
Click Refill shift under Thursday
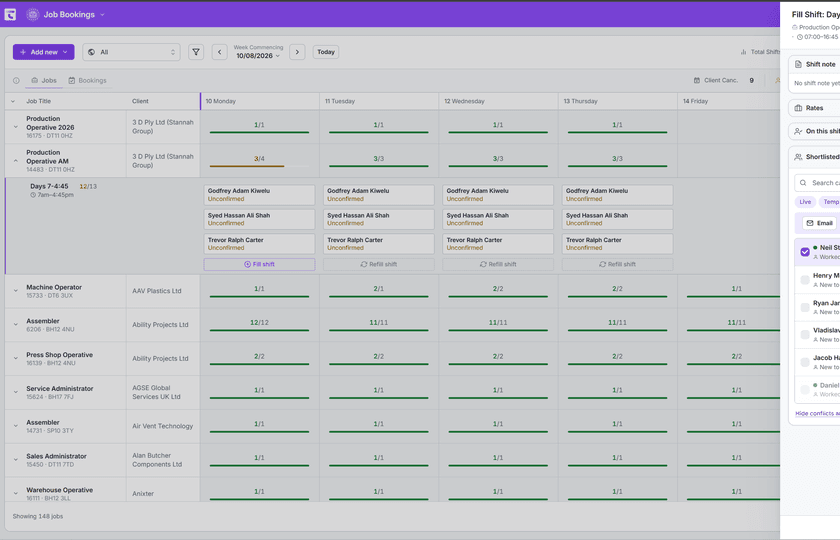pyautogui.click(x=618, y=264)
